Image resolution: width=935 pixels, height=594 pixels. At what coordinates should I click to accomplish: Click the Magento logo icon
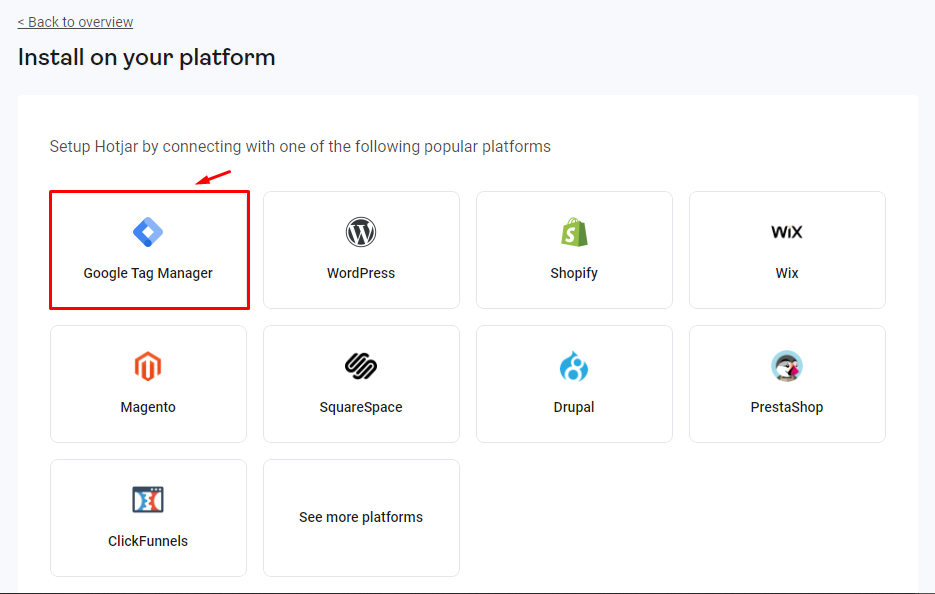click(148, 366)
